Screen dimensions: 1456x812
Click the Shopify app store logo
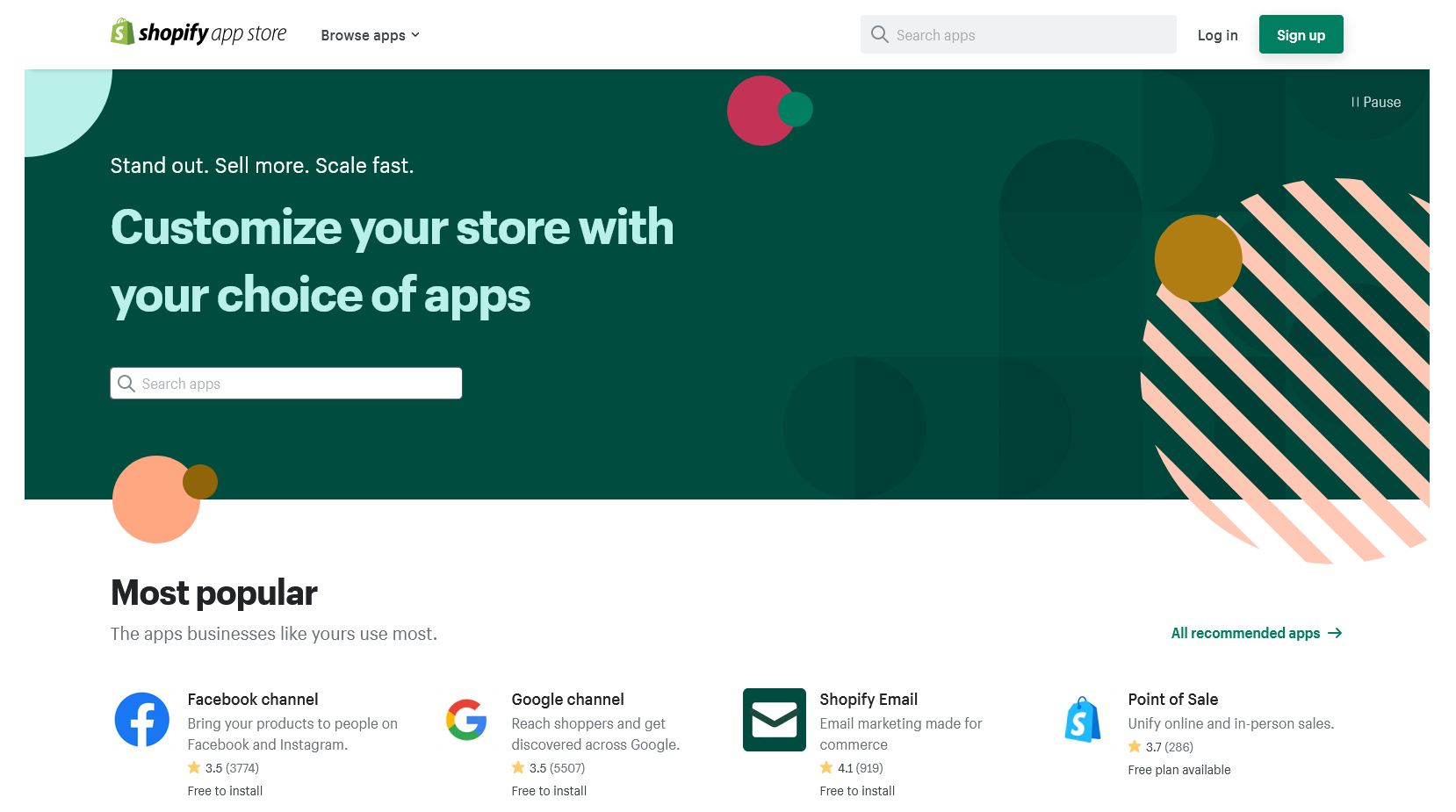click(x=198, y=33)
